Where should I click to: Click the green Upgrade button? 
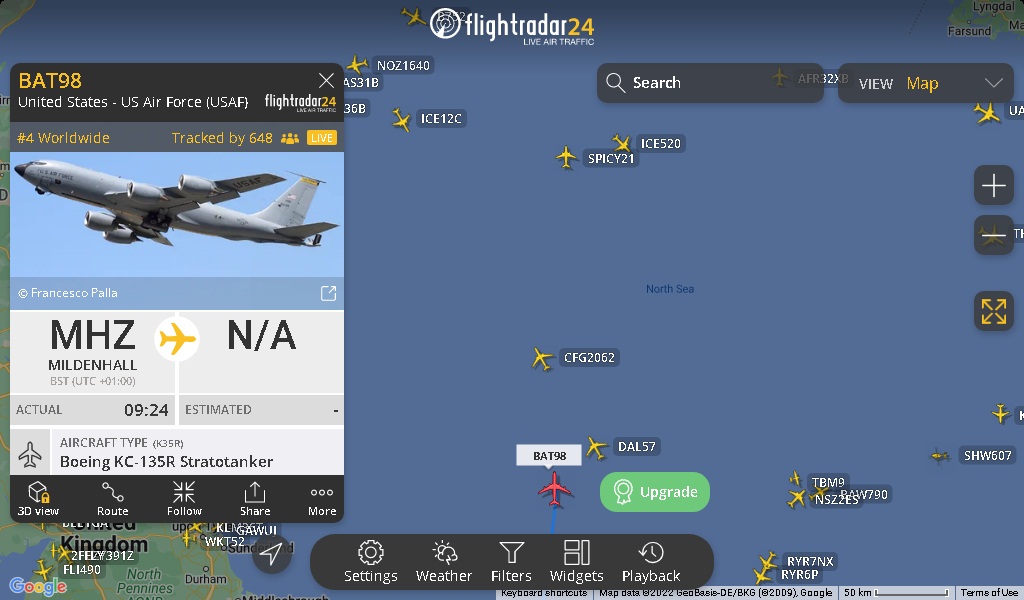(654, 492)
